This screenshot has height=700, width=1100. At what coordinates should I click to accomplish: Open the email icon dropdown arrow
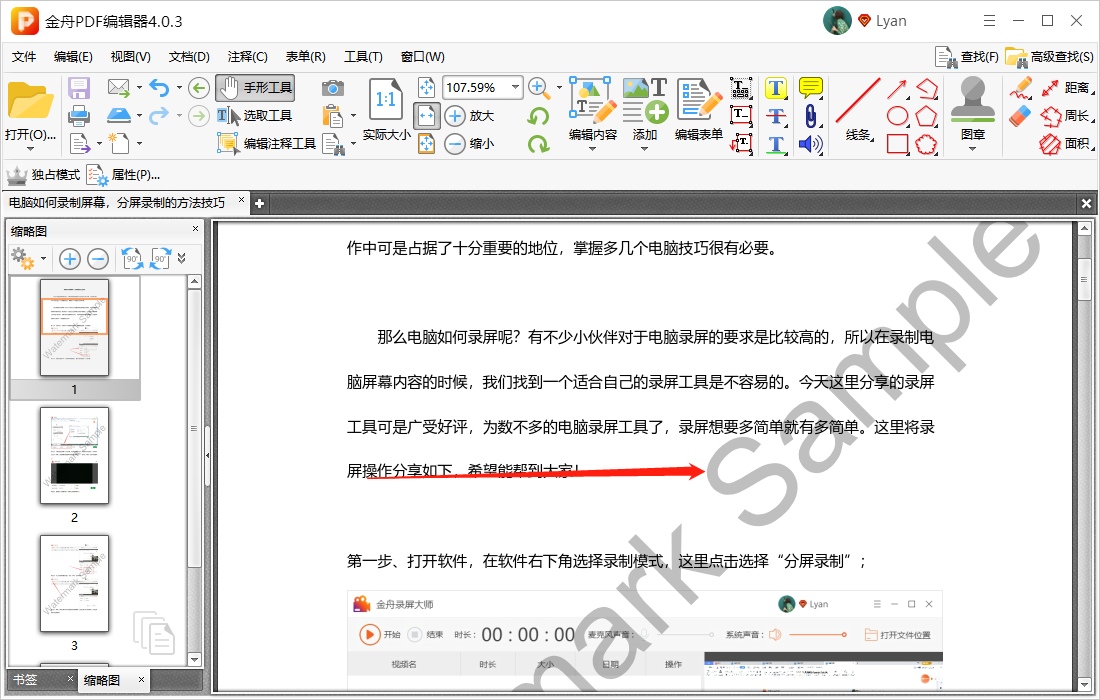point(139,88)
